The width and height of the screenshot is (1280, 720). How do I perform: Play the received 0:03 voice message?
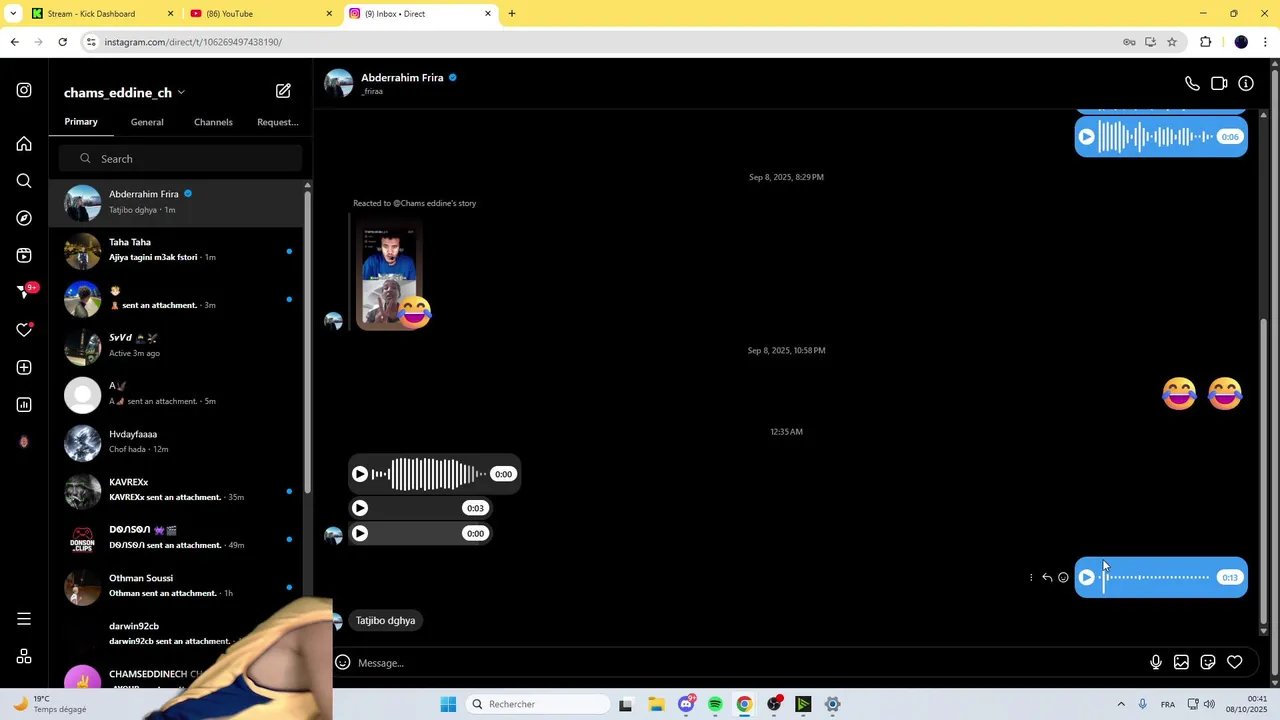[360, 508]
